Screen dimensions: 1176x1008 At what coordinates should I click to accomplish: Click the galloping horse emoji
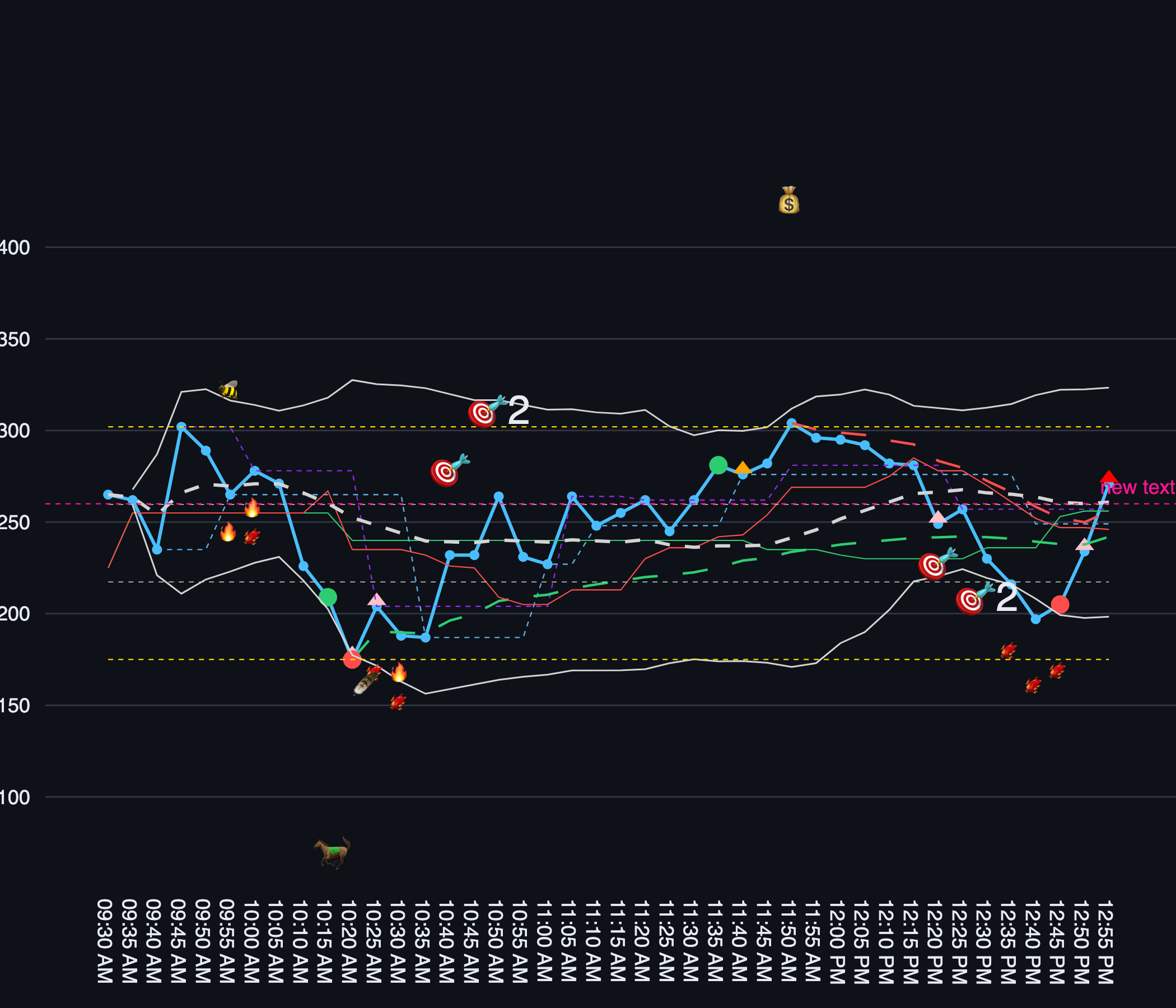click(332, 852)
